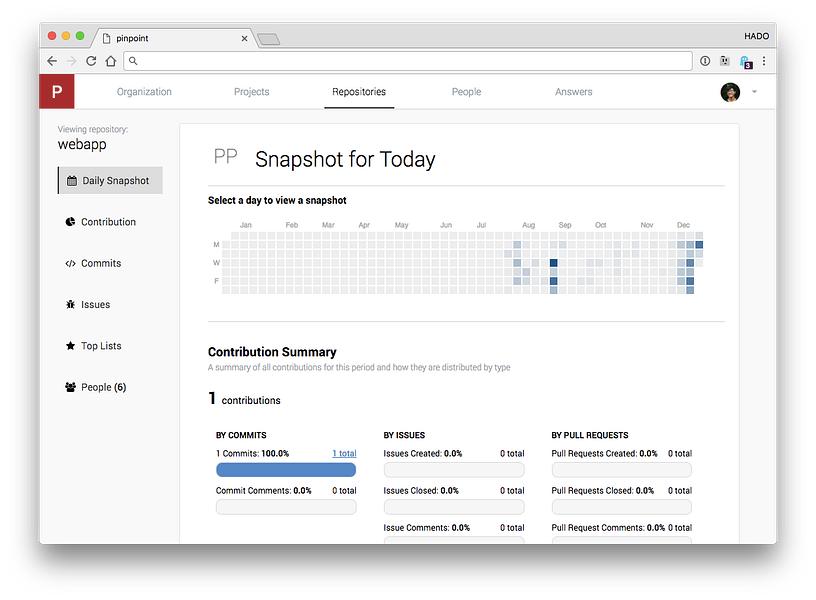
Task: Click the calendar icon beside Daily Snapshot
Action: (x=72, y=181)
